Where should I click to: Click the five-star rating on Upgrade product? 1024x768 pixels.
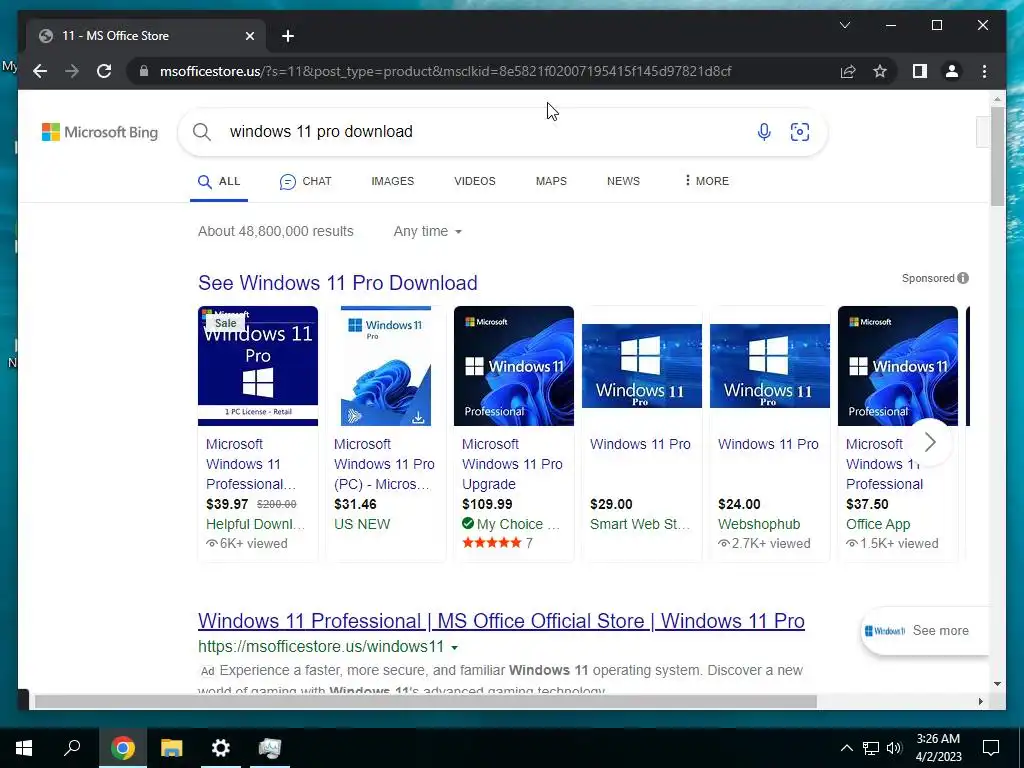click(x=492, y=543)
